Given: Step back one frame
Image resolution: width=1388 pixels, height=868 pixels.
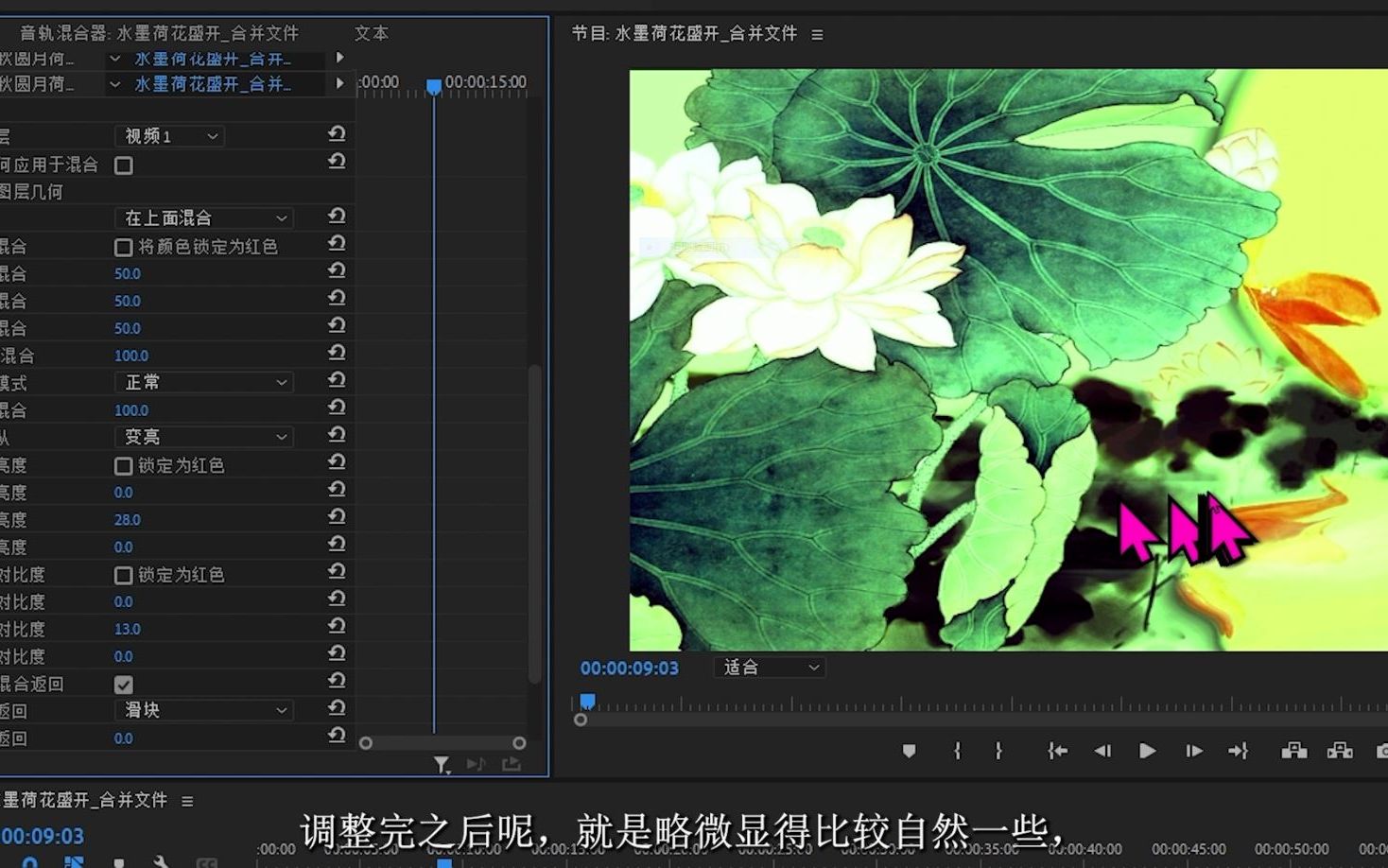Looking at the screenshot, I should coord(1102,751).
